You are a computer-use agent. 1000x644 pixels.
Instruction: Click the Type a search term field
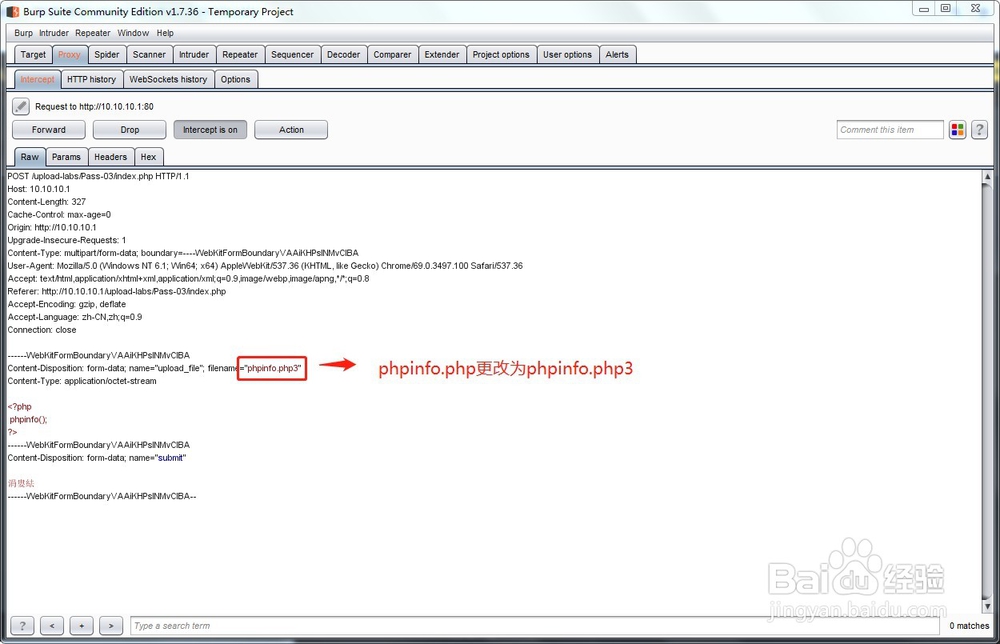coord(534,626)
